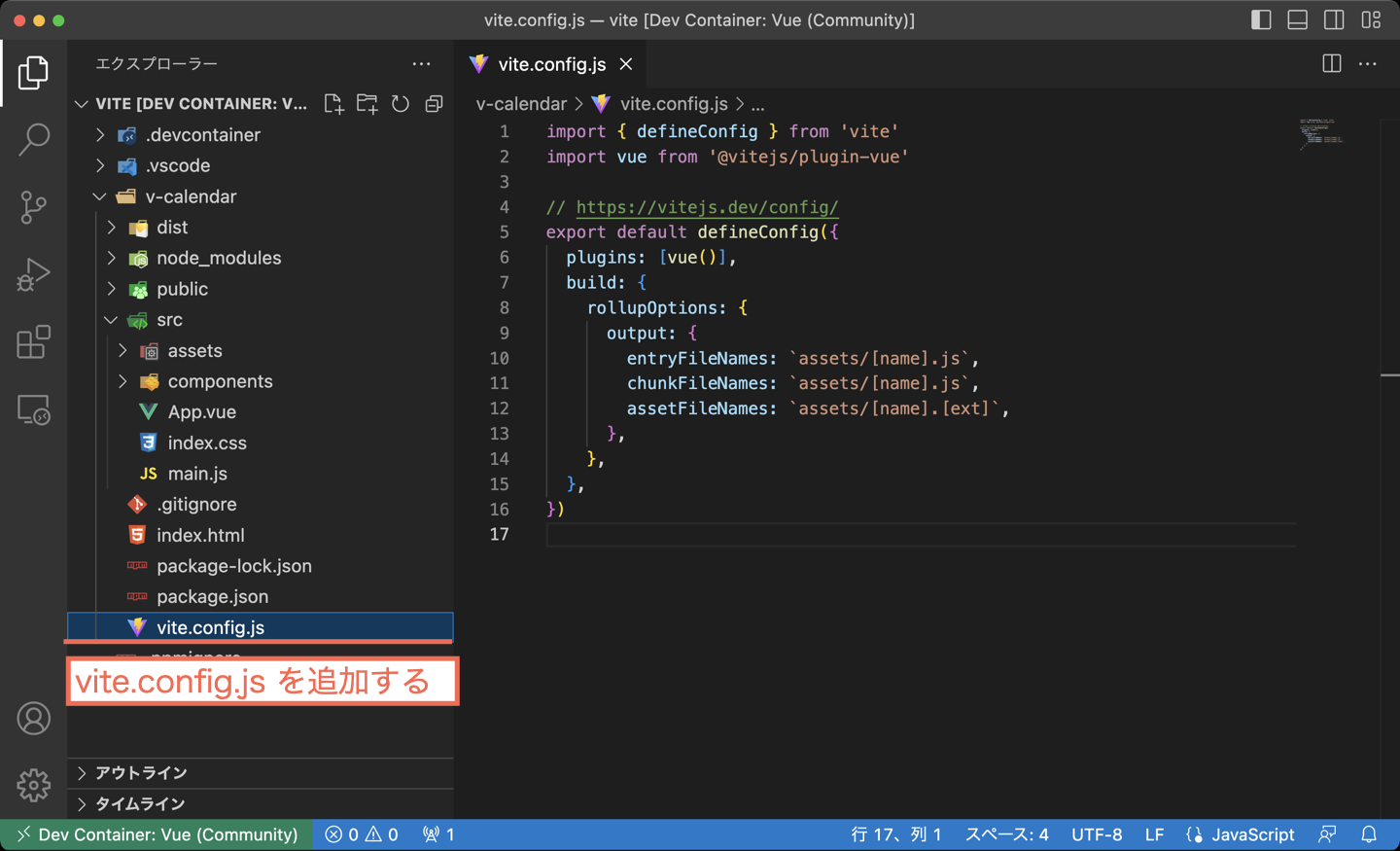Split the editor to the right
The image size is (1400, 851).
(x=1332, y=64)
